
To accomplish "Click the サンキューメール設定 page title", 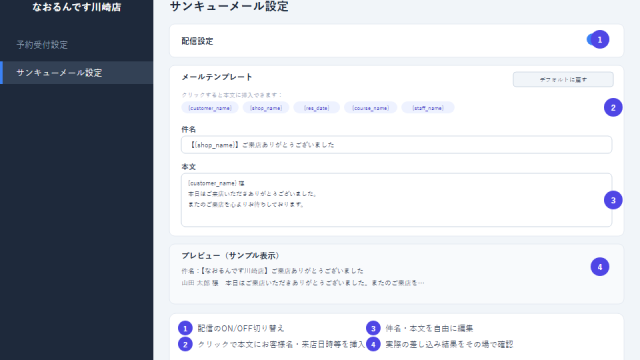I will coord(229,6).
